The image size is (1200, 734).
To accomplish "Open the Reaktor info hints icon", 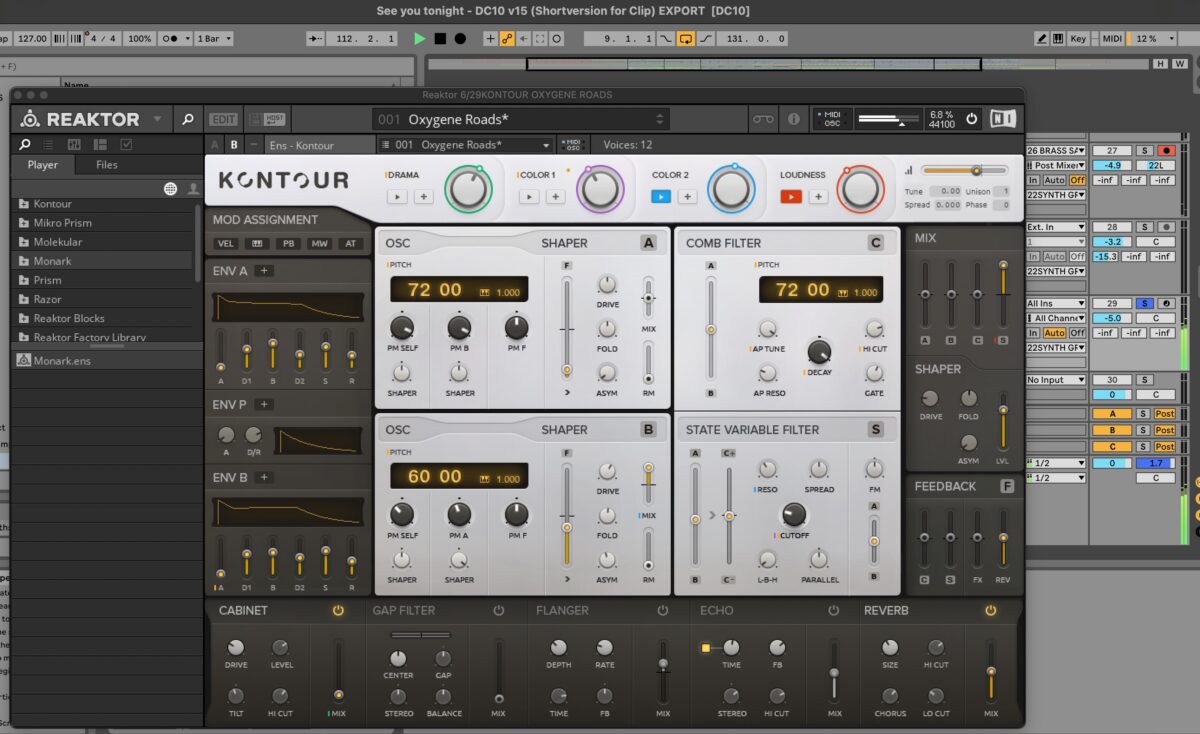I will pos(794,119).
